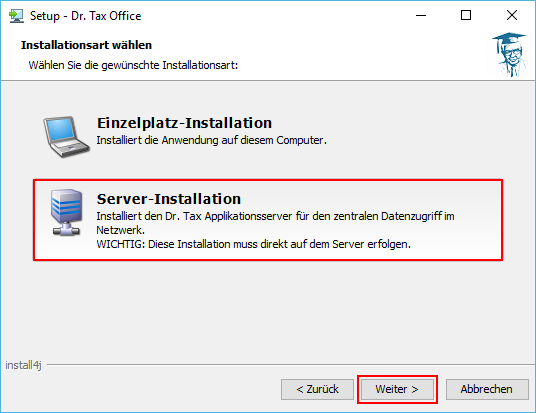Minimize the Setup window
The width and height of the screenshot is (536, 413).
coord(421,15)
